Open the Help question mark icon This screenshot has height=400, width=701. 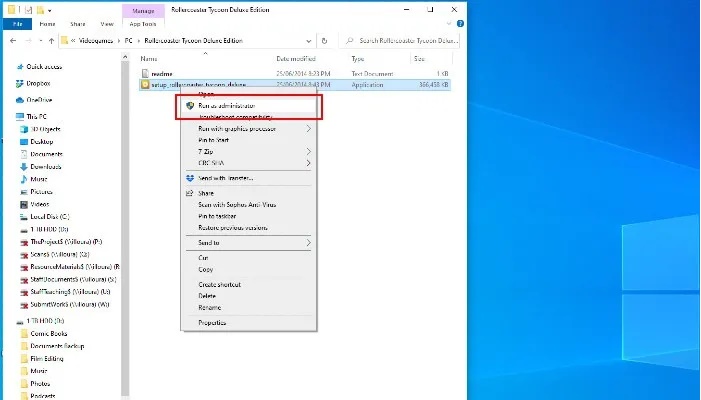click(x=460, y=24)
